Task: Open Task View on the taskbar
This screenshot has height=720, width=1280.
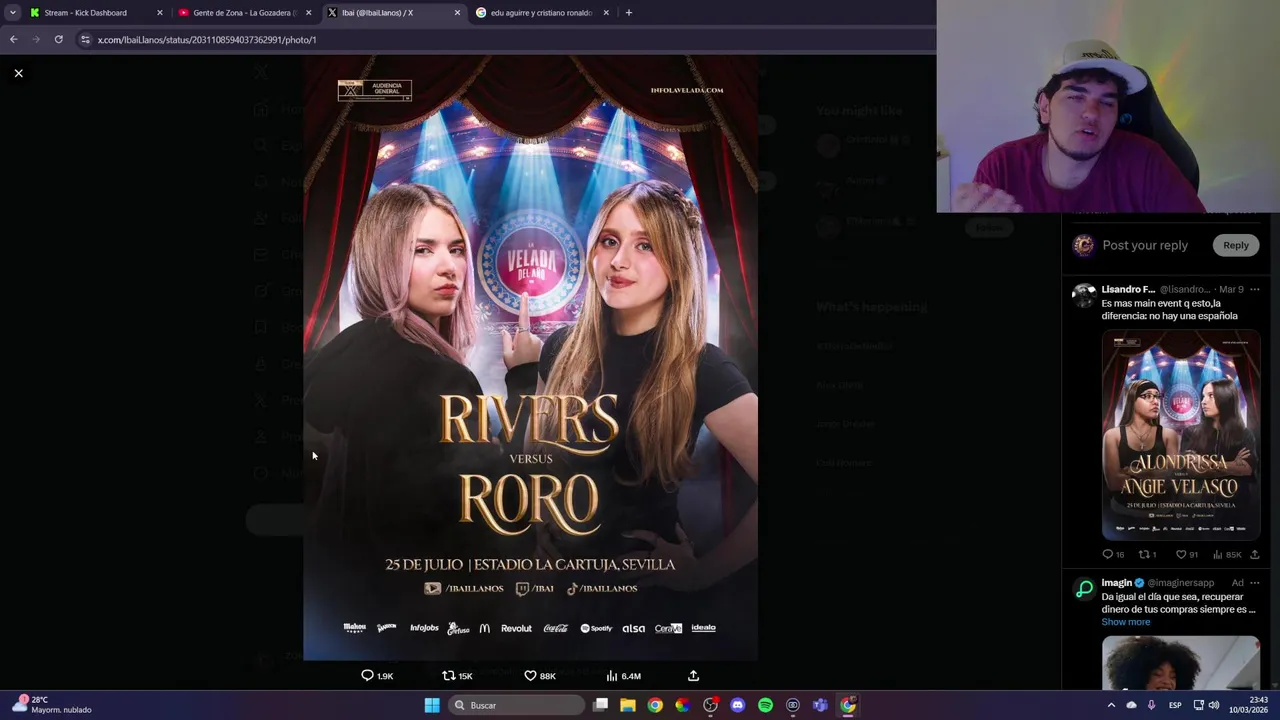Action: [x=600, y=705]
